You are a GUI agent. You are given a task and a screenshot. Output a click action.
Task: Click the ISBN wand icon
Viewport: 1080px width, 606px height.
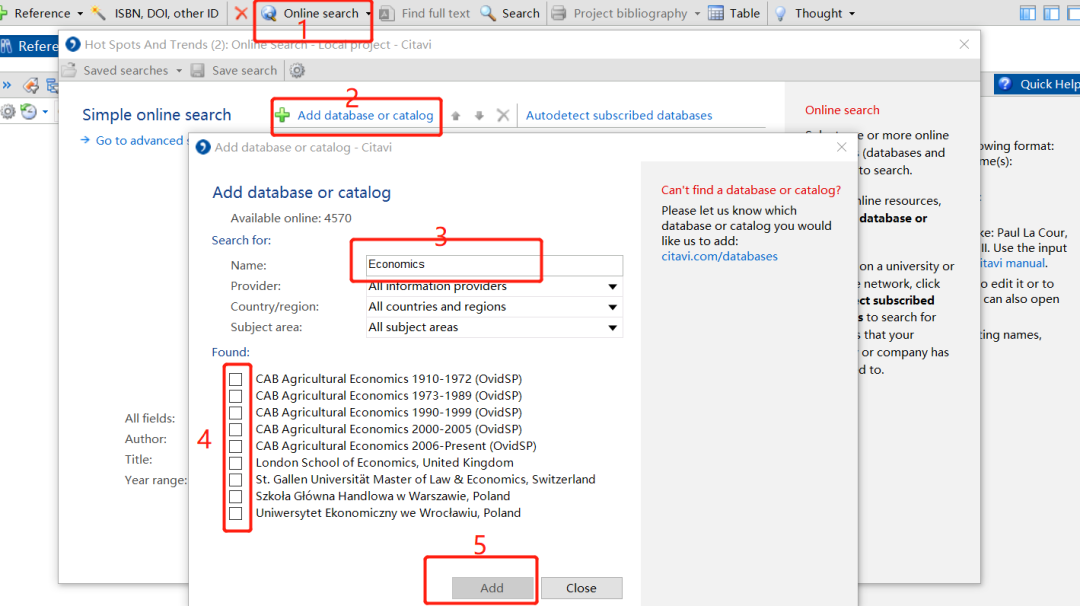(99, 13)
